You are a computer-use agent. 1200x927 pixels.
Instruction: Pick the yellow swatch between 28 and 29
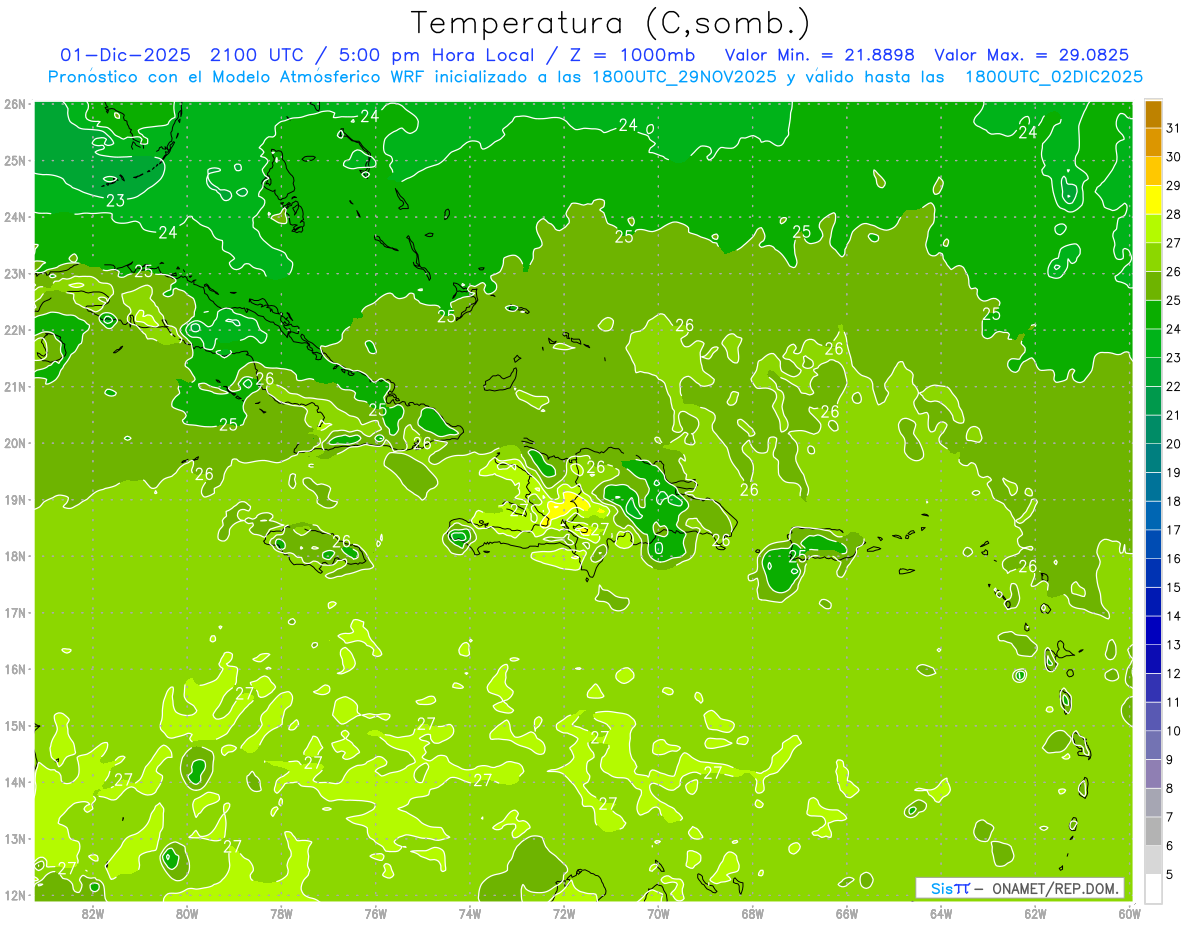point(1153,200)
